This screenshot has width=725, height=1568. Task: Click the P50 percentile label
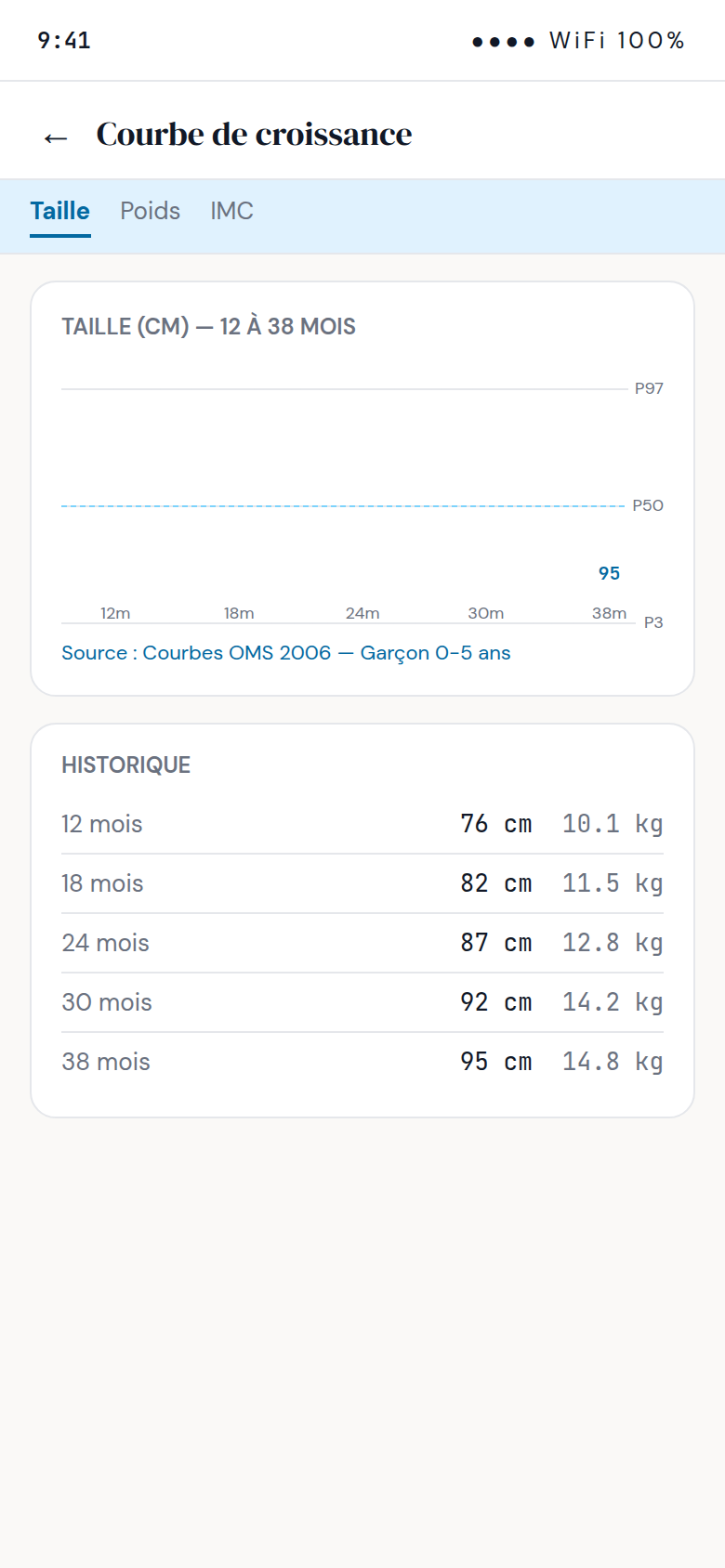pos(648,505)
